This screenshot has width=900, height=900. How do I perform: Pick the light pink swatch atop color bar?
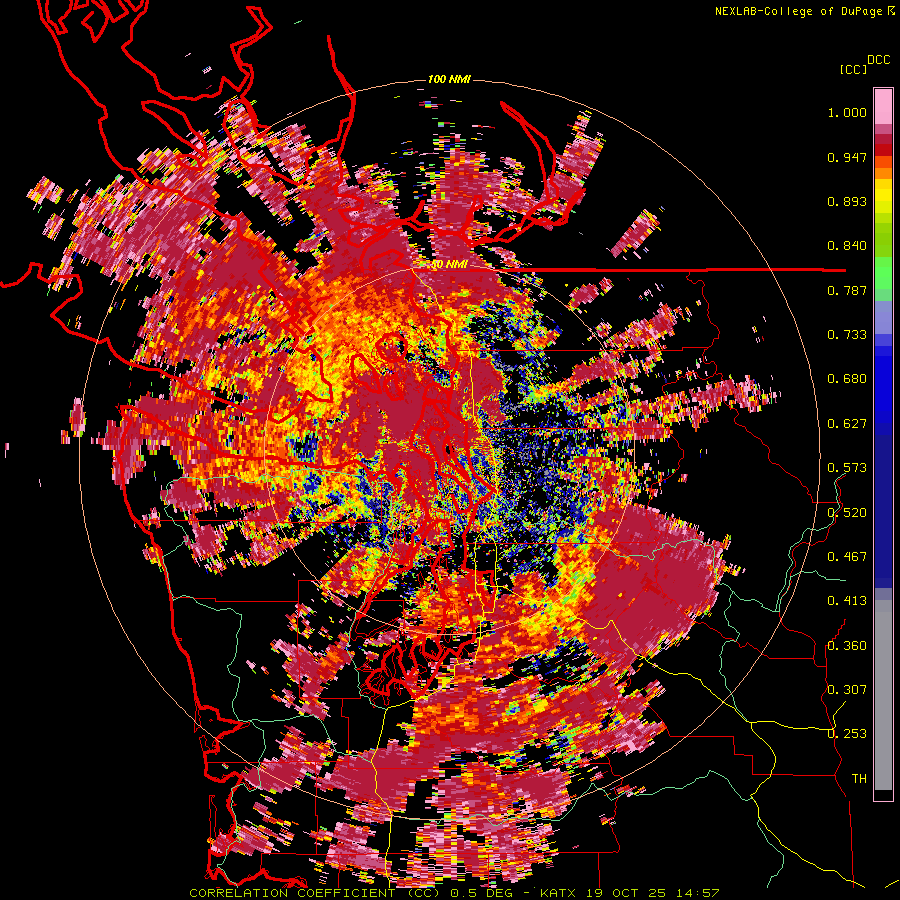click(883, 106)
